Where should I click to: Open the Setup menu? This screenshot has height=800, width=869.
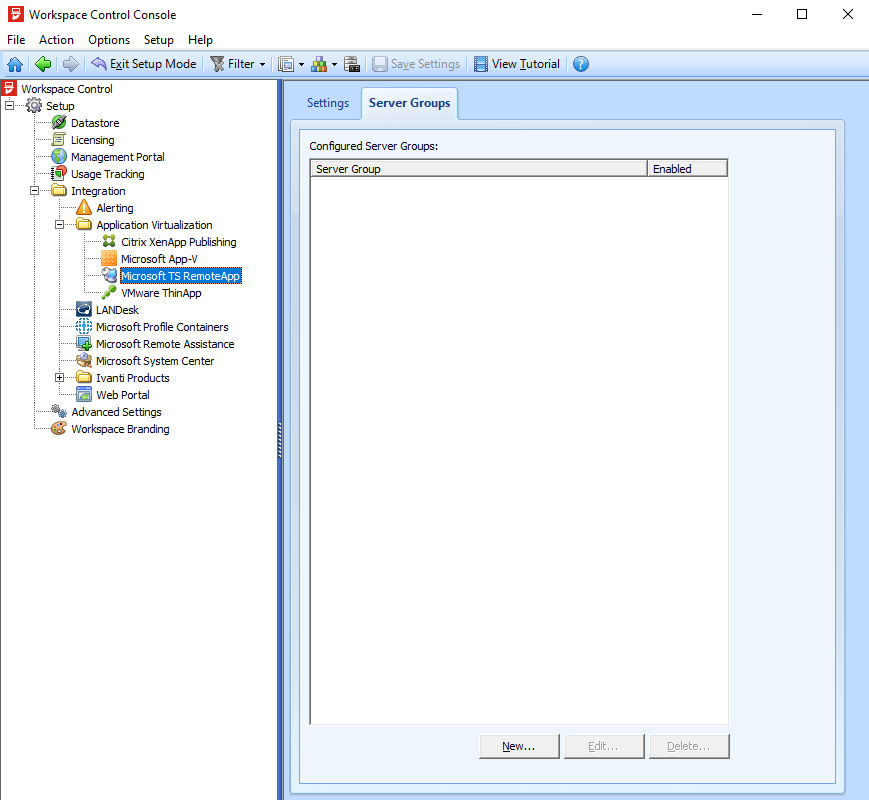pos(159,40)
